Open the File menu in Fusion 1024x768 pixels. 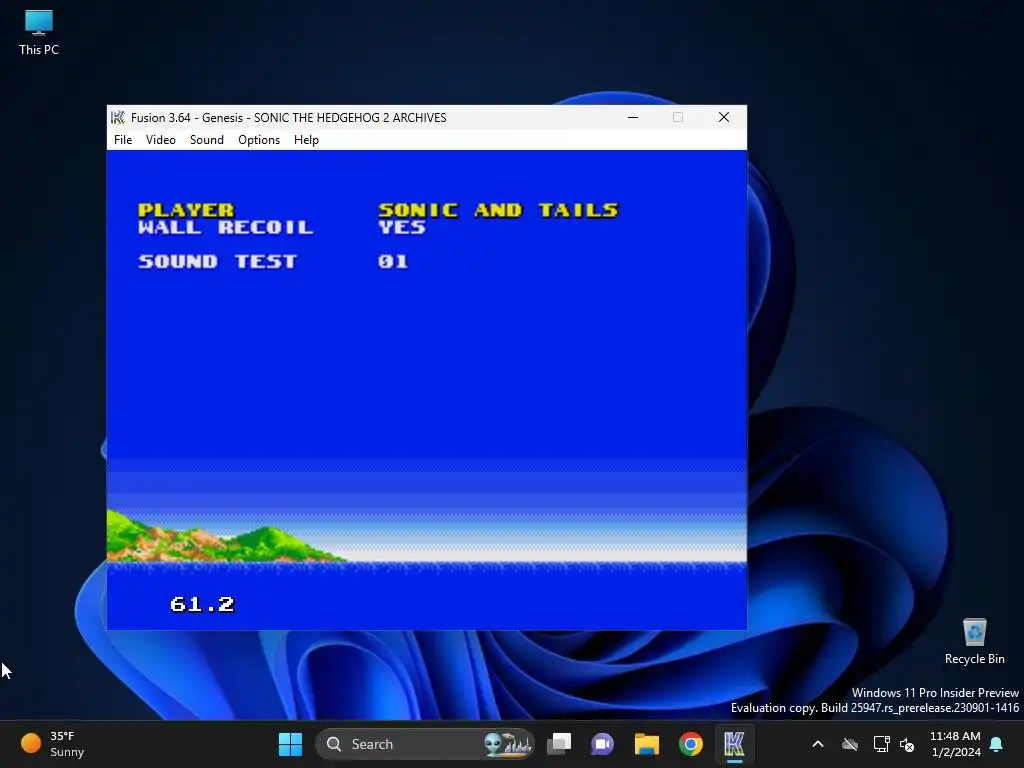pyautogui.click(x=123, y=140)
